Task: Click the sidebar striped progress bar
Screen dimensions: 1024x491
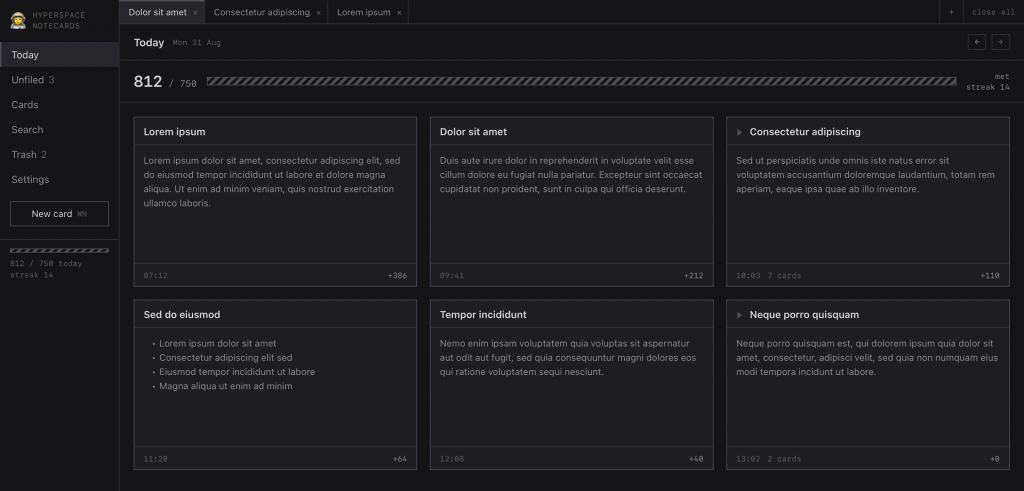Action: click(59, 250)
